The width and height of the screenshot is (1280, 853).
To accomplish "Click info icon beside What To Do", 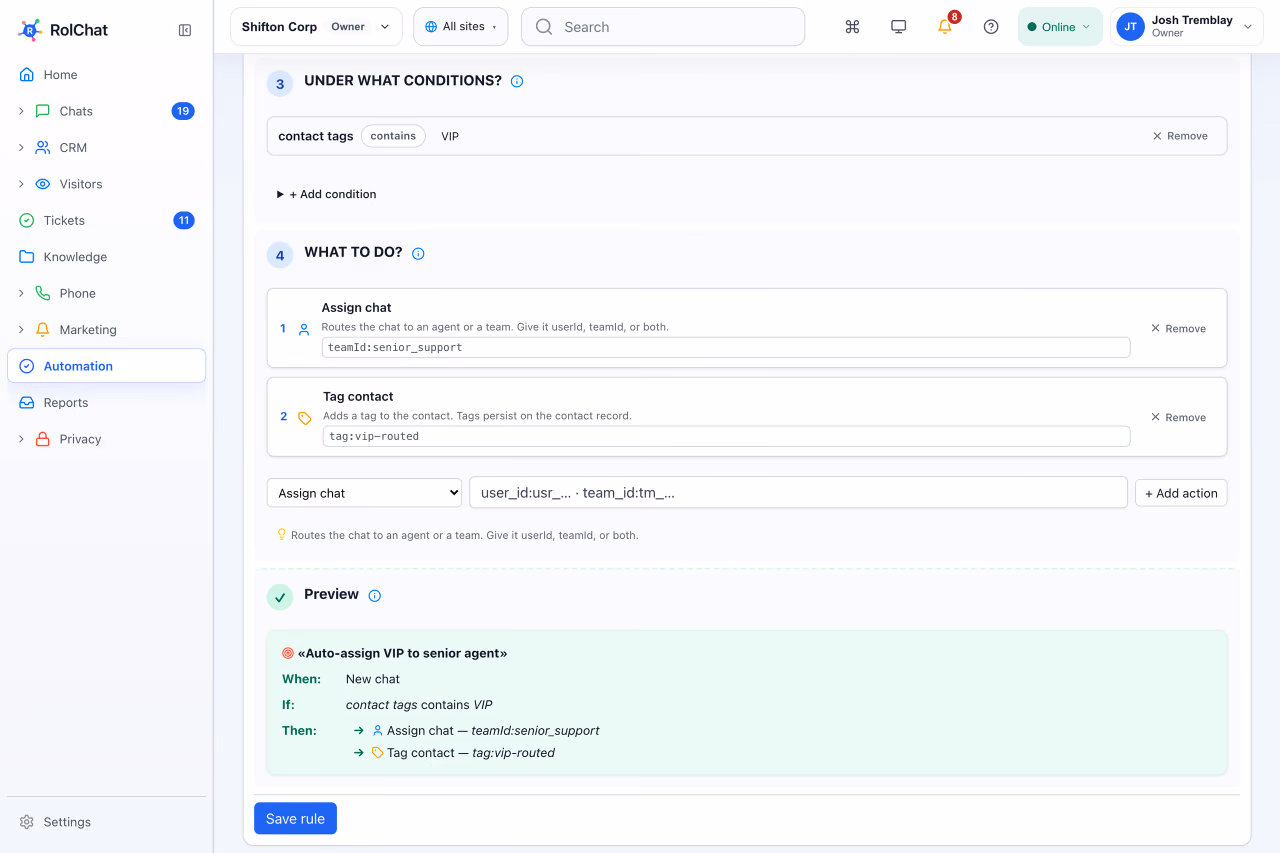I will click(x=418, y=253).
